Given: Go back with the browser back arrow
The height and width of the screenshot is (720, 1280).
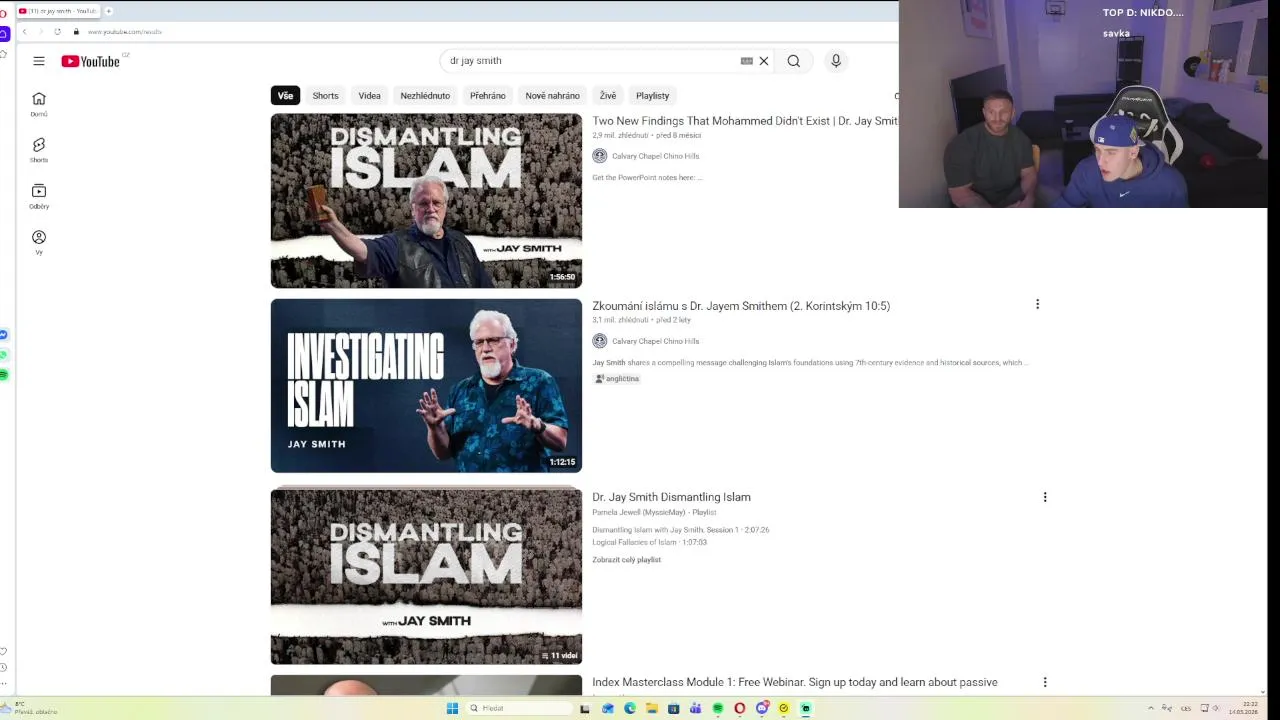Looking at the screenshot, I should pyautogui.click(x=25, y=31).
